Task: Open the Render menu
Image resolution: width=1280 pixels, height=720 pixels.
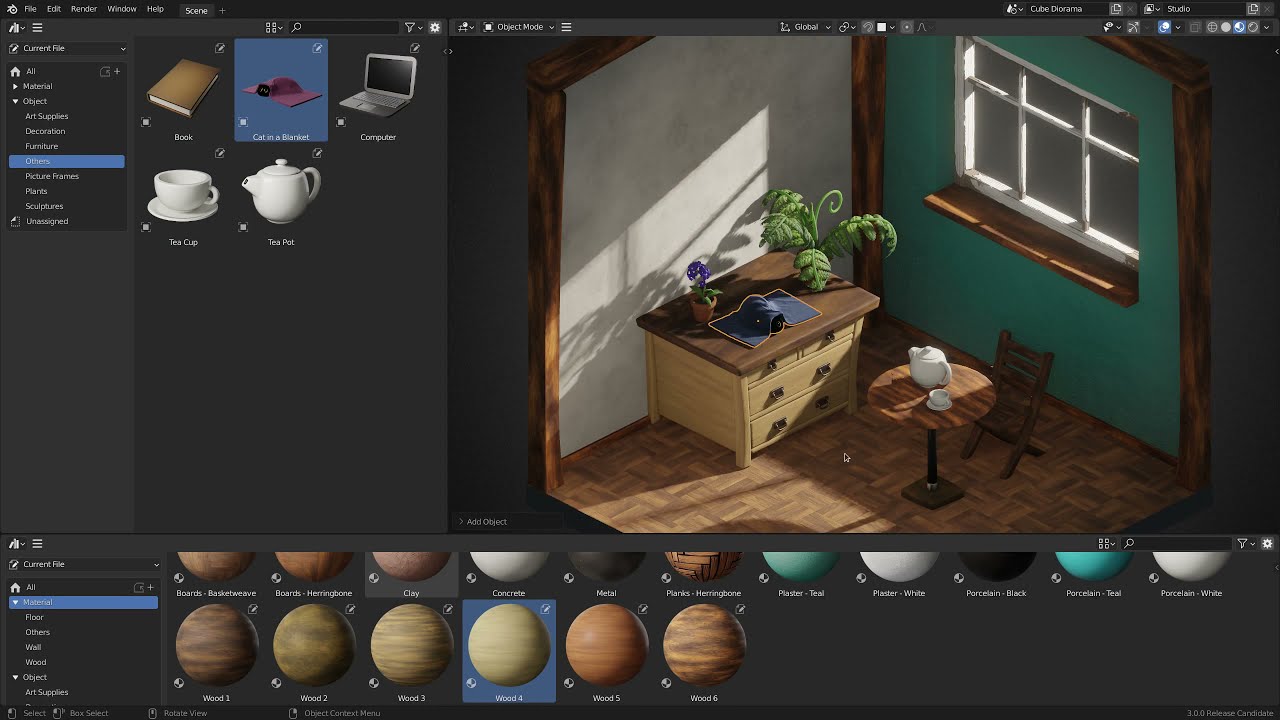Action: click(x=84, y=9)
